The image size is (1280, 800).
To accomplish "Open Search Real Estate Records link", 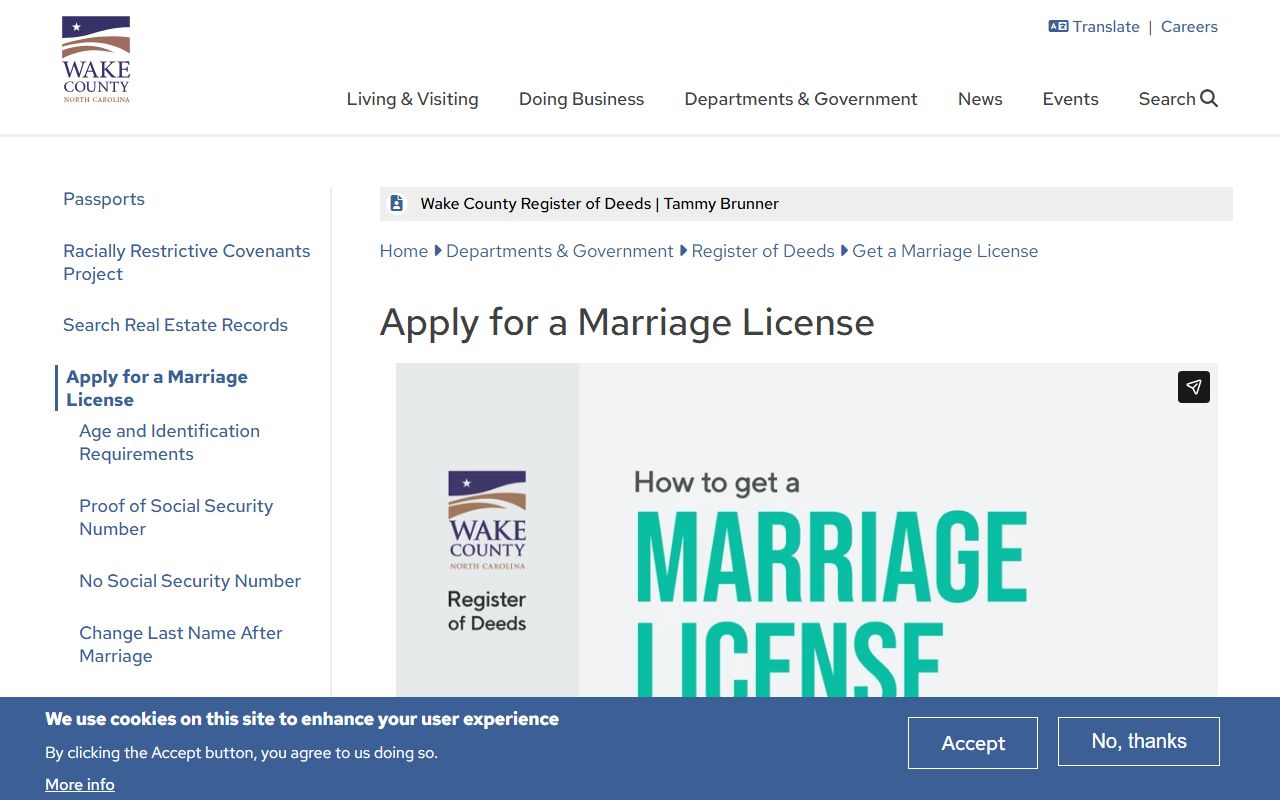I will point(175,325).
